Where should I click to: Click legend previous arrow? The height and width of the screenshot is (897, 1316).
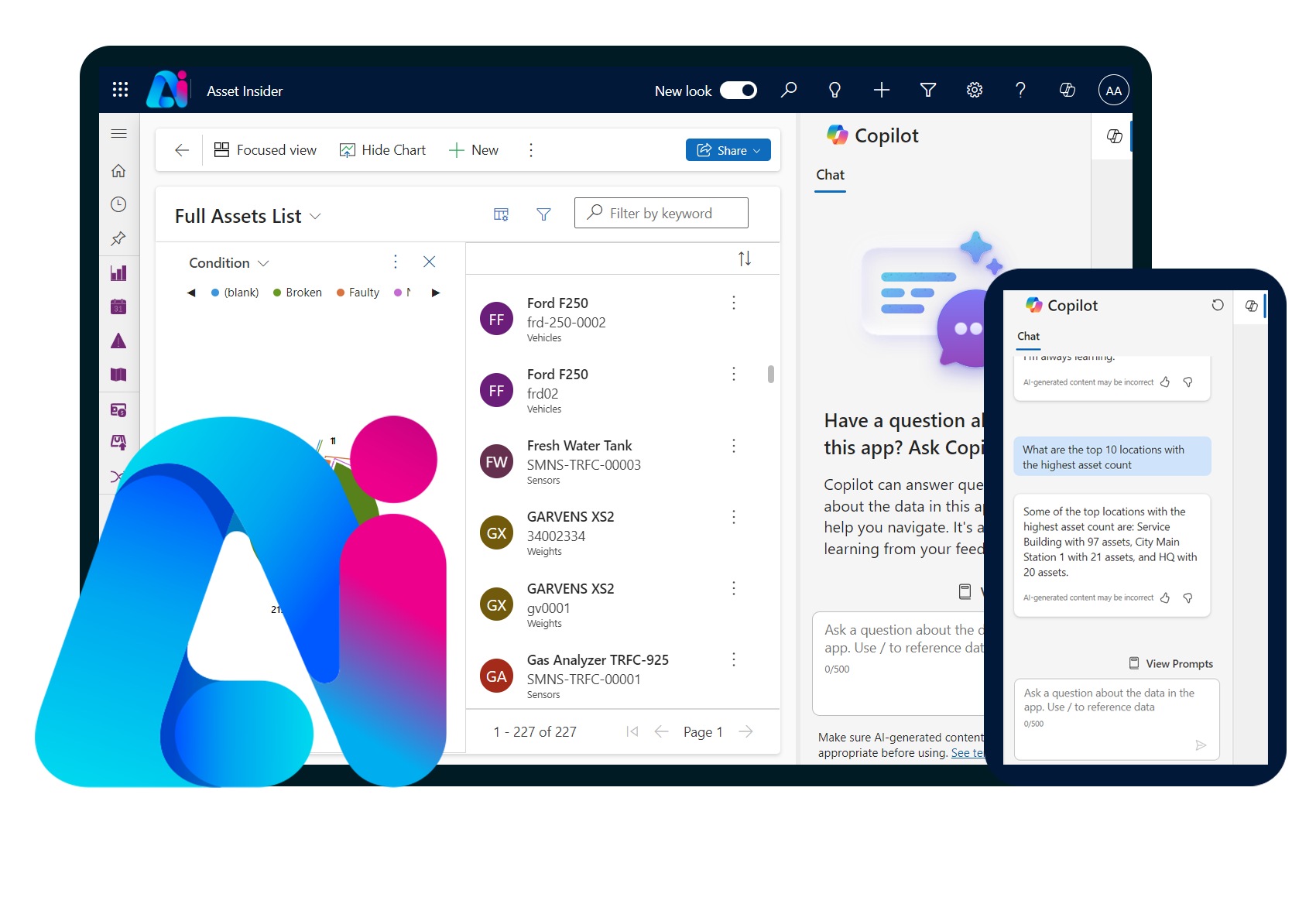pos(191,293)
